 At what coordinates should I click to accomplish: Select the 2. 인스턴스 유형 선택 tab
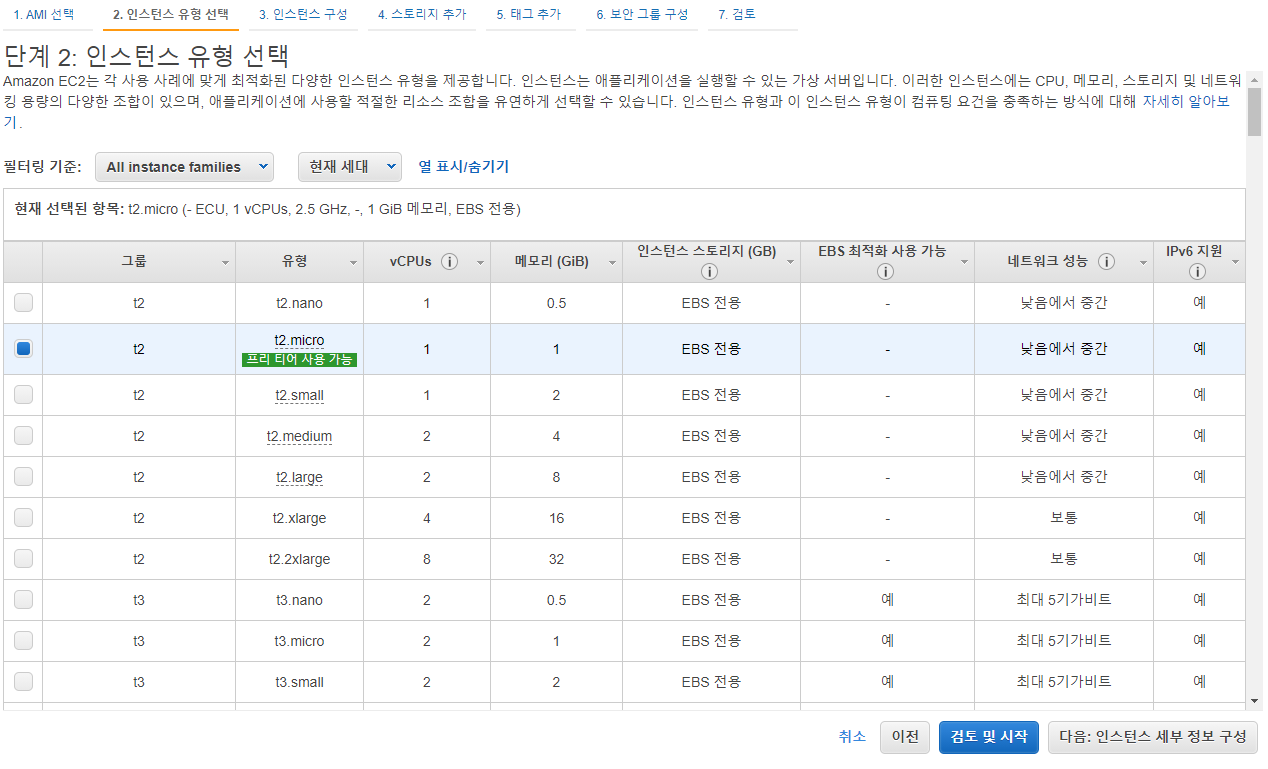point(170,15)
